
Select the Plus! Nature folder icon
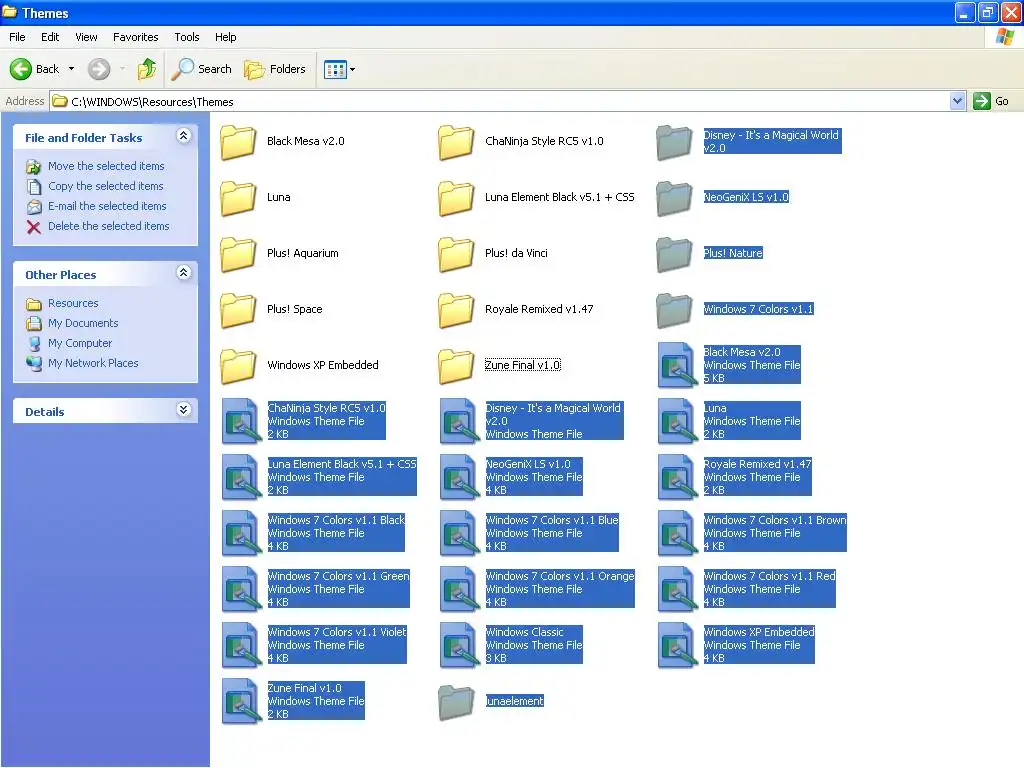(675, 254)
